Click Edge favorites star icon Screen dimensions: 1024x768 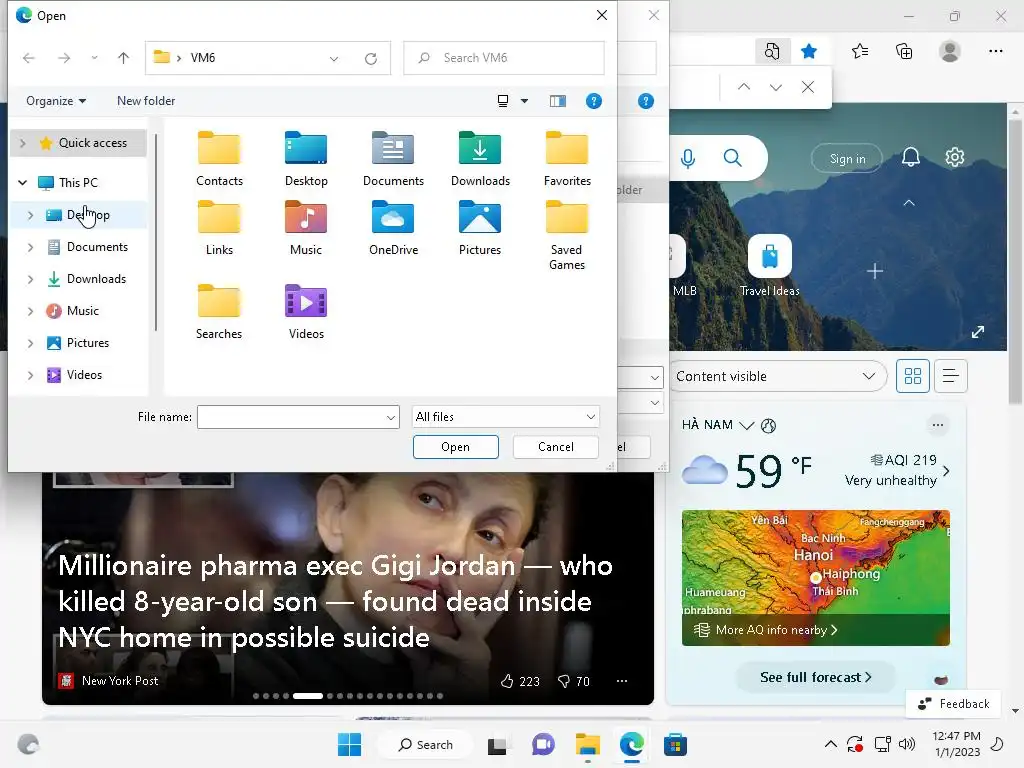tap(808, 51)
